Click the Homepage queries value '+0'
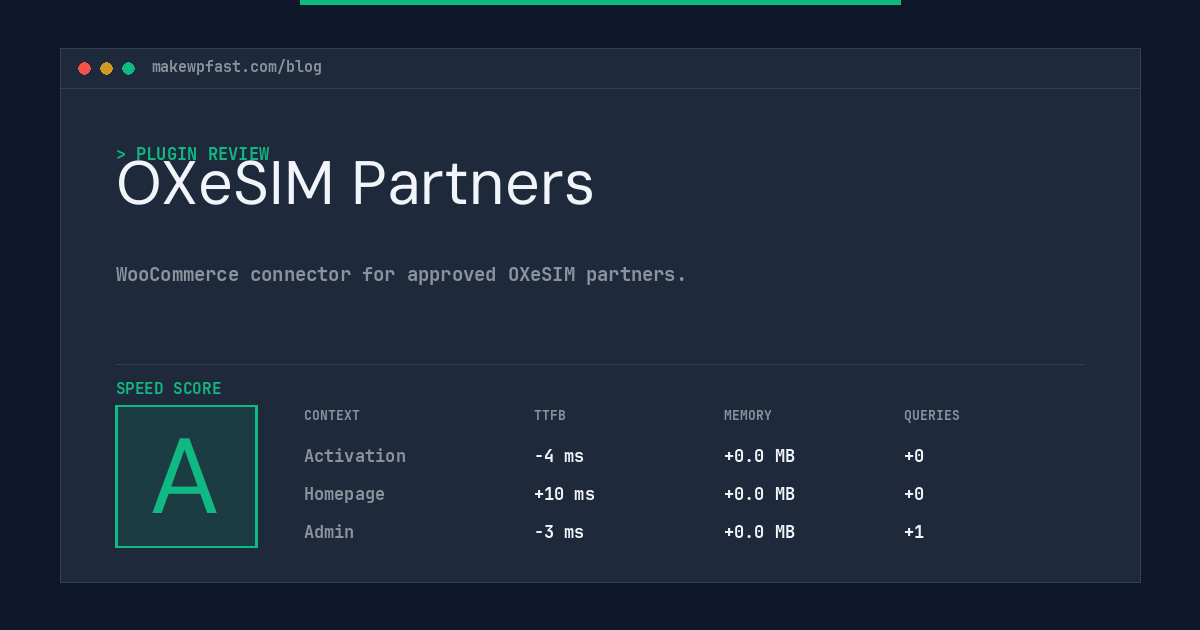This screenshot has width=1200, height=630. click(x=914, y=494)
